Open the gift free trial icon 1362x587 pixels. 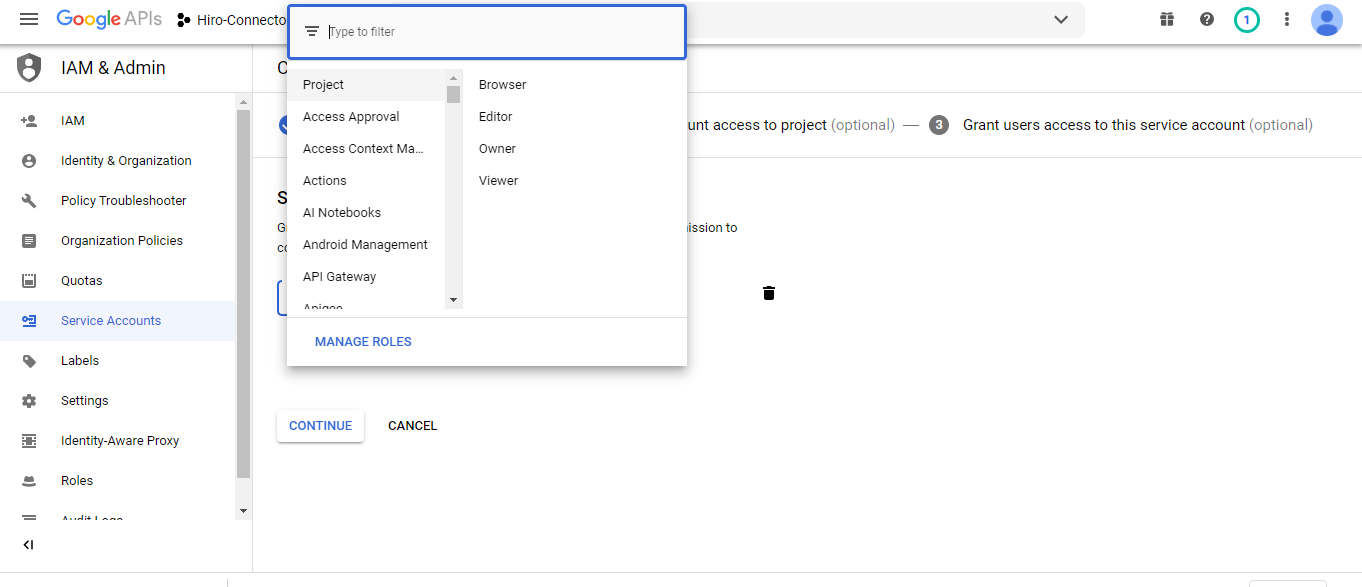pos(1167,19)
